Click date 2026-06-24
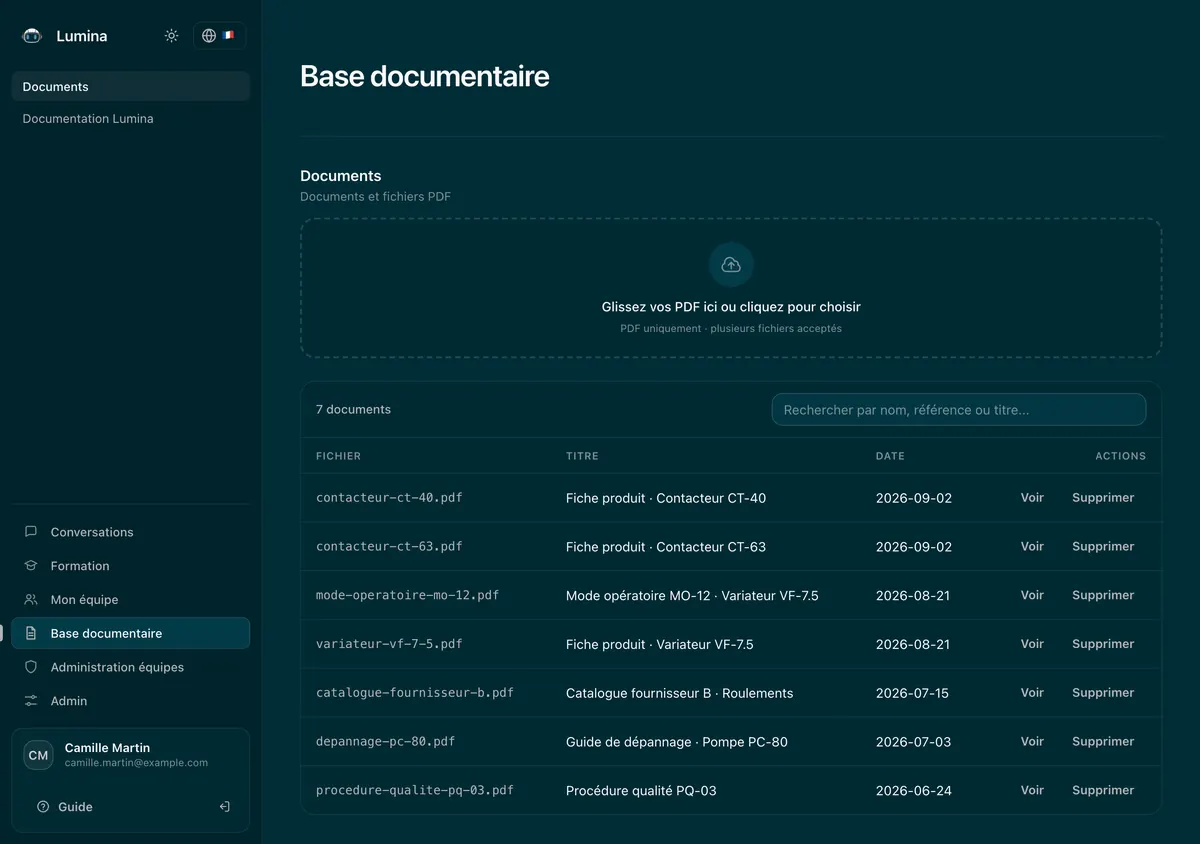Viewport: 1200px width, 844px height. click(x=914, y=791)
